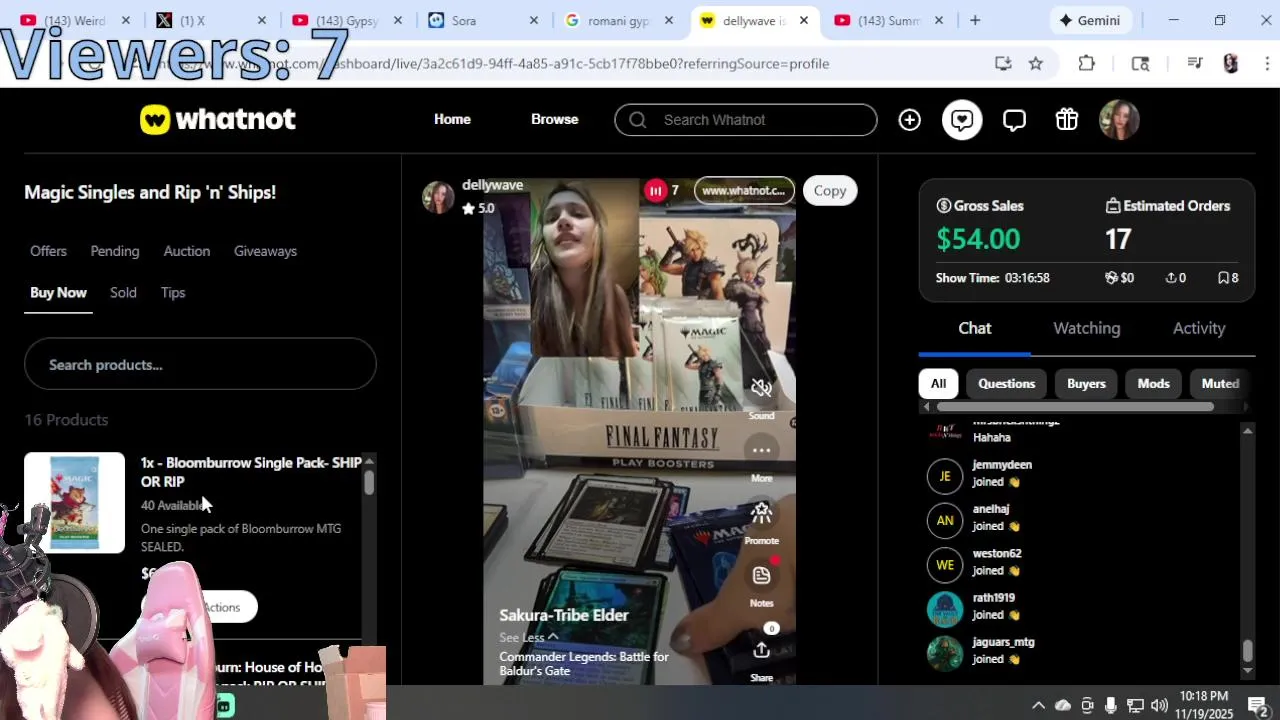
Task: Focus the Search products field
Action: [x=200, y=364]
